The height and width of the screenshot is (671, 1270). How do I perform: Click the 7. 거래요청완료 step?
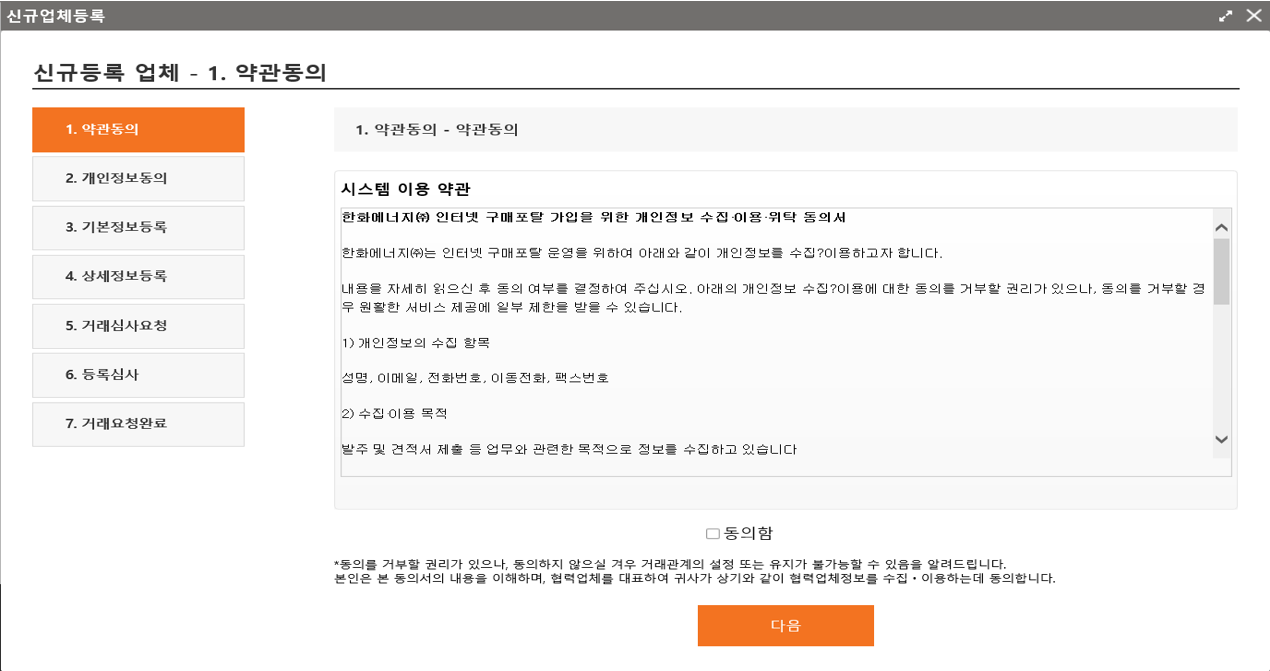[138, 424]
